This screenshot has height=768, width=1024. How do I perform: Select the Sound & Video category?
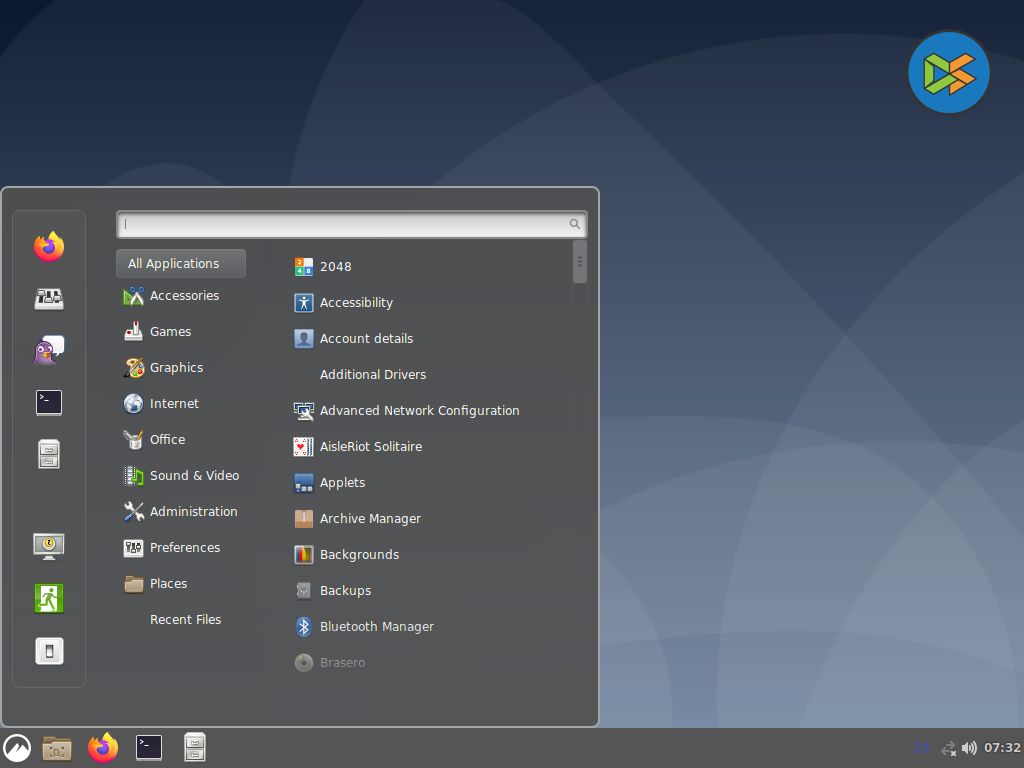[x=194, y=476]
